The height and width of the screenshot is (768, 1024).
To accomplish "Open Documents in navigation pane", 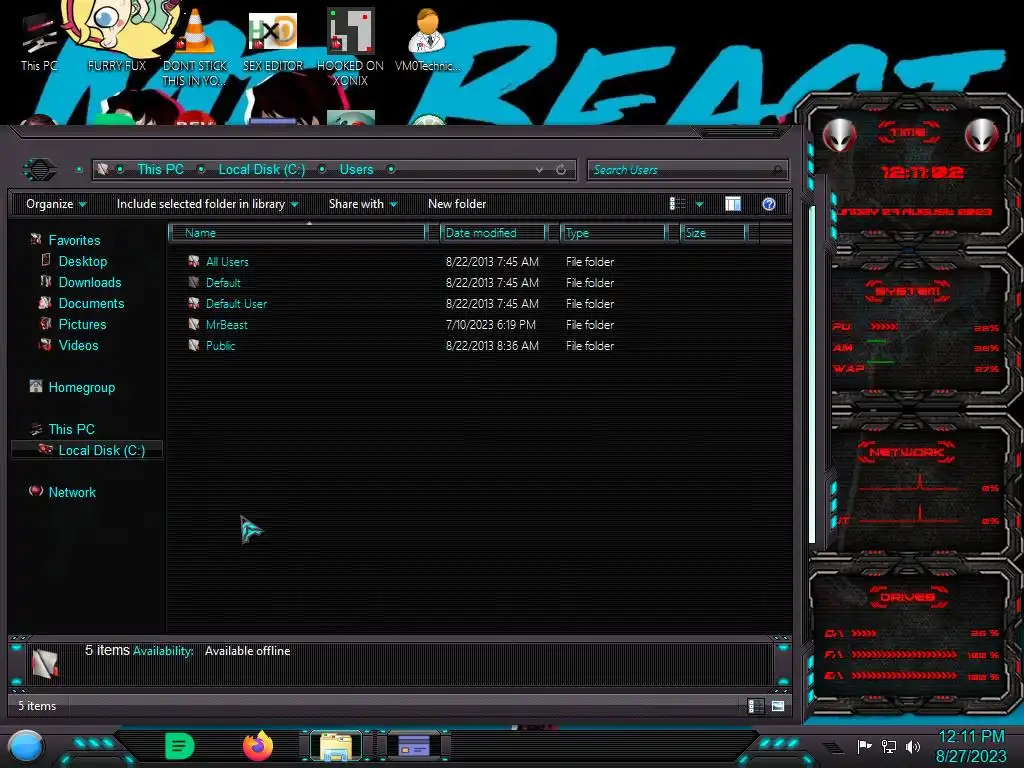I will click(91, 303).
